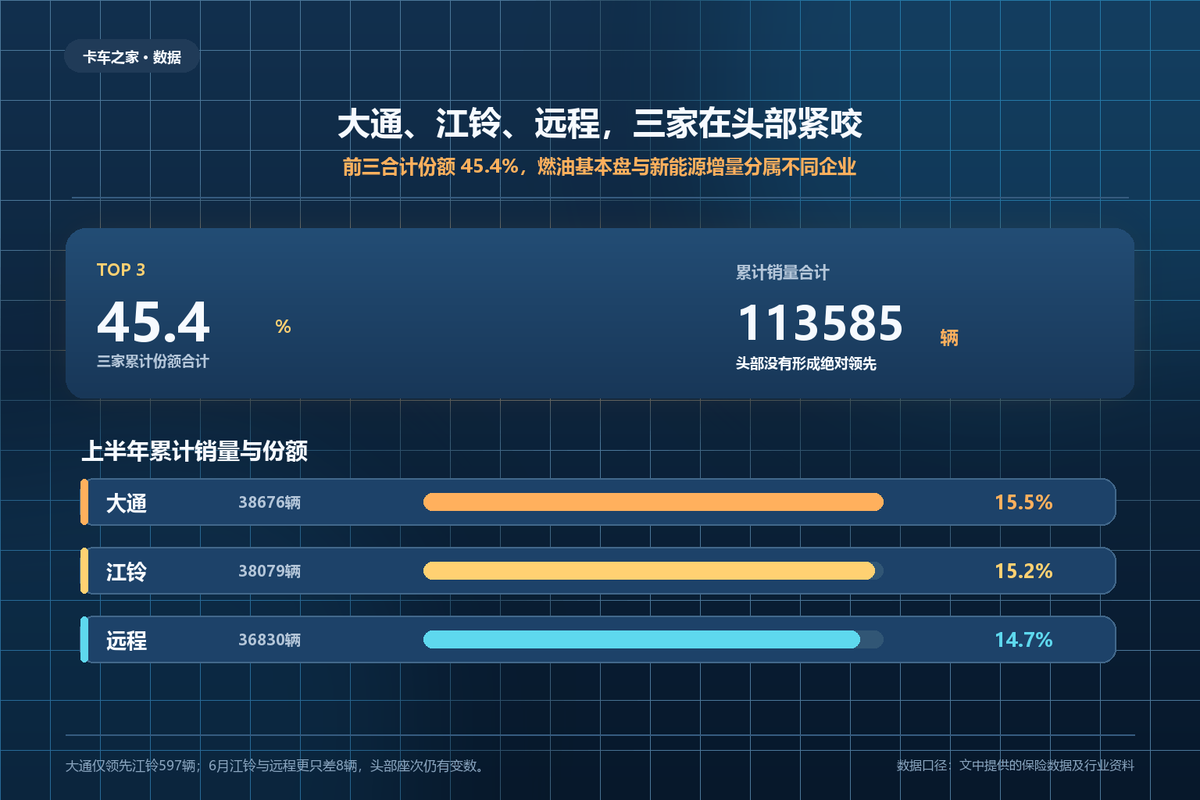Click the 15.2% share value
1200x800 pixels.
coord(1023,571)
